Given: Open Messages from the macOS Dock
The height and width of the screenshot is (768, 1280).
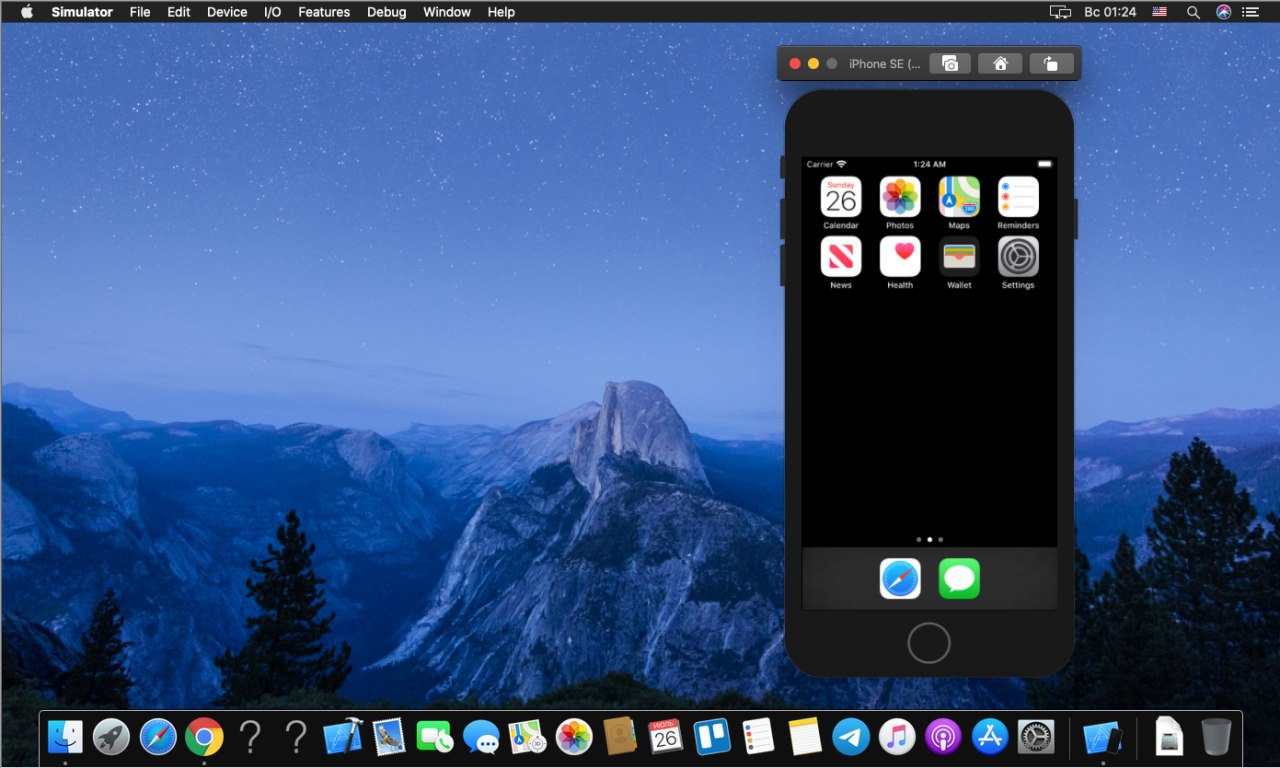Looking at the screenshot, I should coord(482,738).
